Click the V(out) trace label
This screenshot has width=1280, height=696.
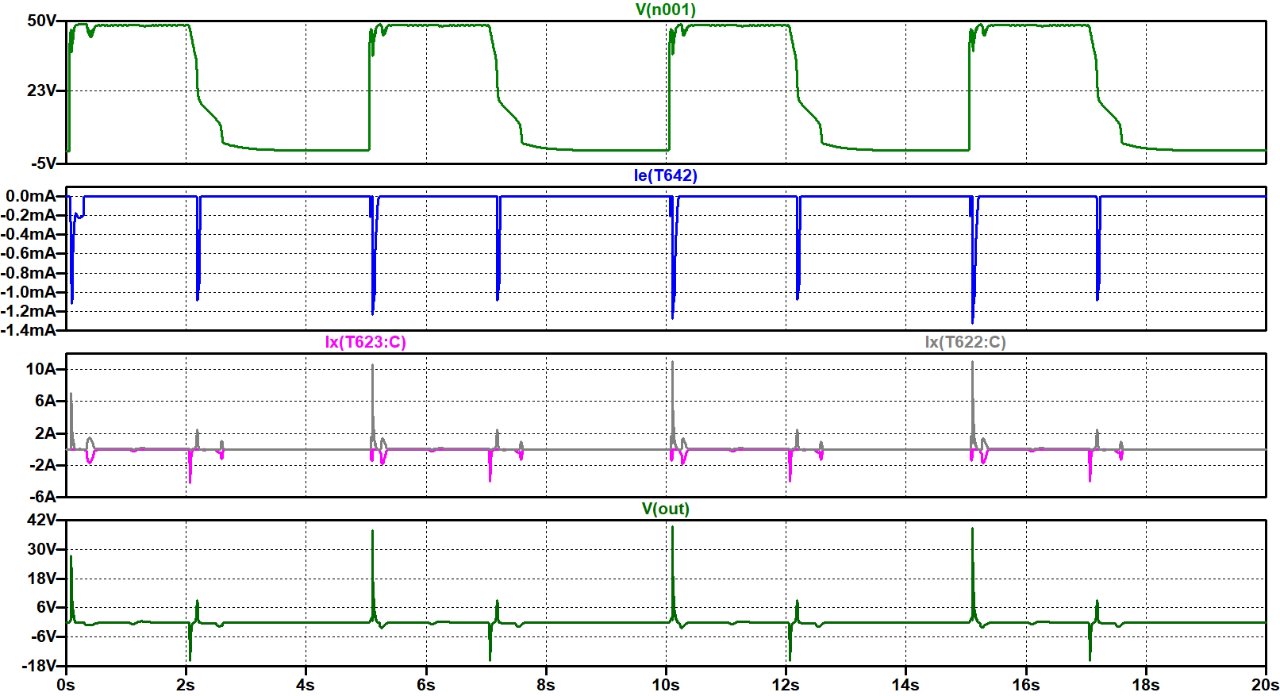(x=667, y=509)
